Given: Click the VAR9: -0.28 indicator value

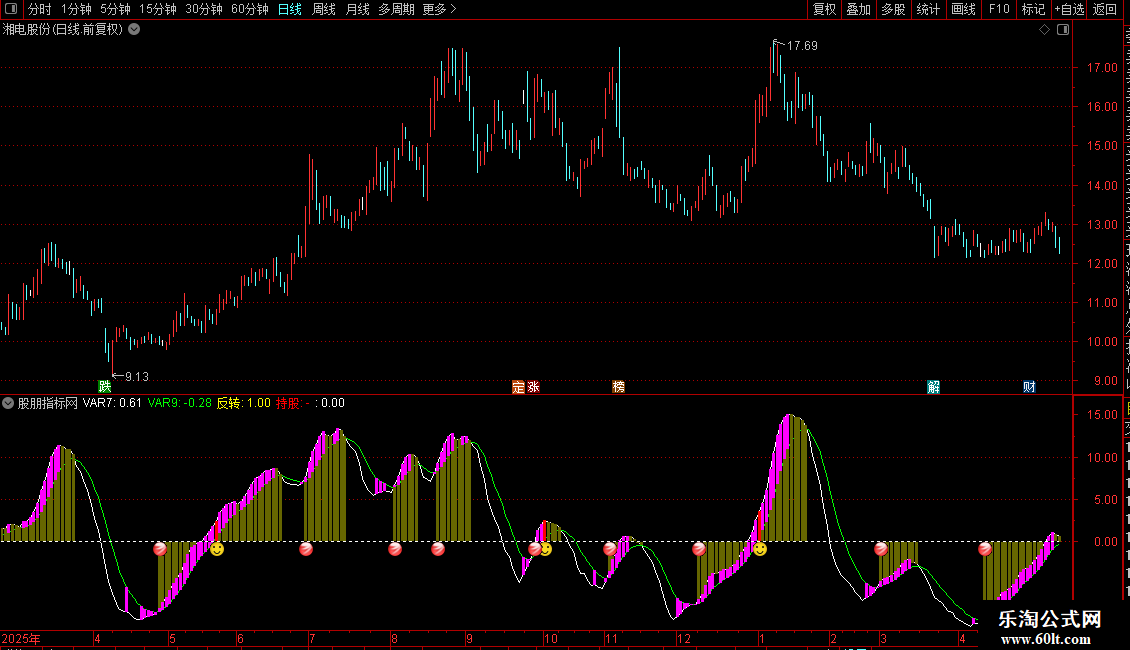Looking at the screenshot, I should [179, 403].
